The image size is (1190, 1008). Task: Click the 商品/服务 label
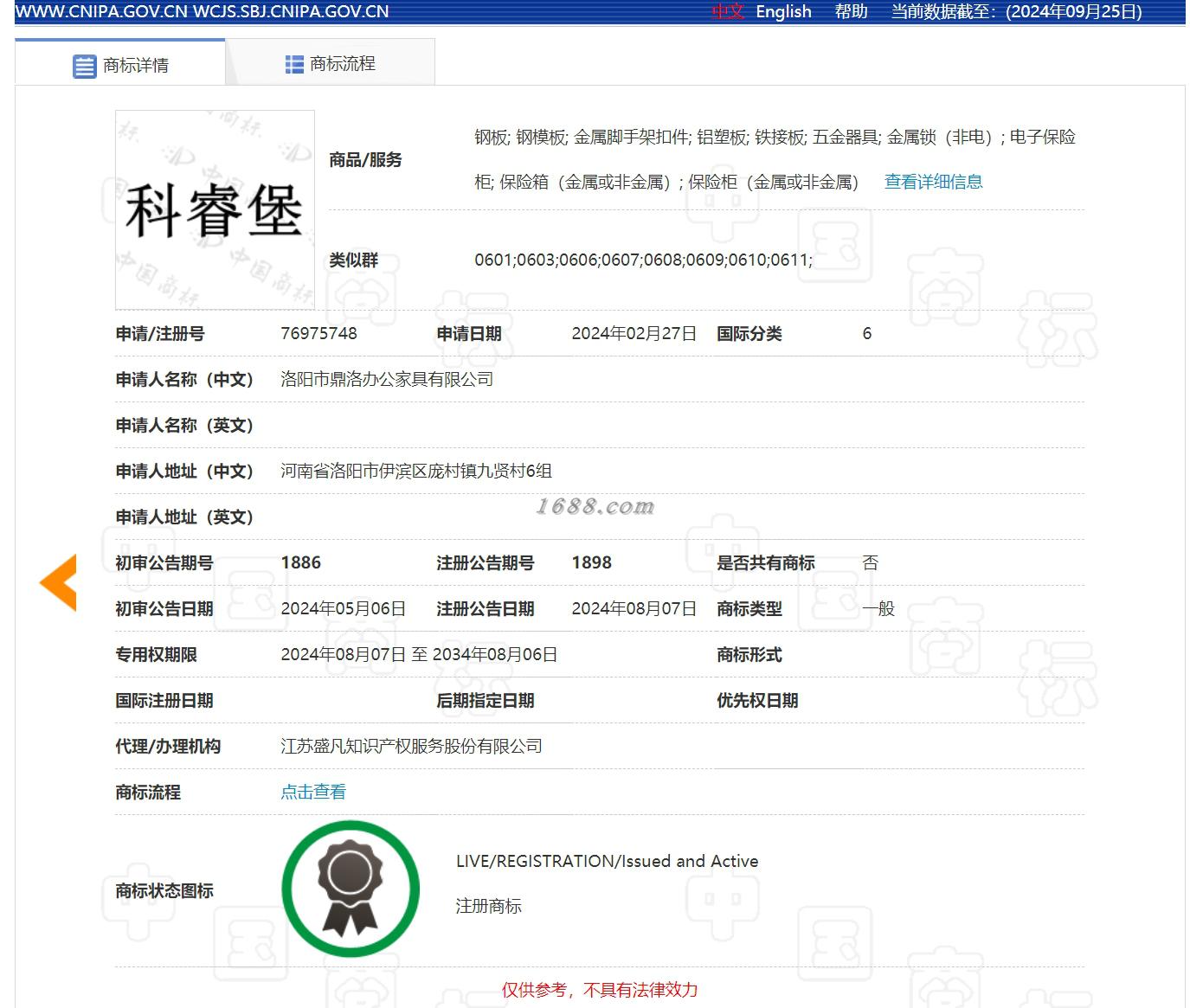coord(365,159)
